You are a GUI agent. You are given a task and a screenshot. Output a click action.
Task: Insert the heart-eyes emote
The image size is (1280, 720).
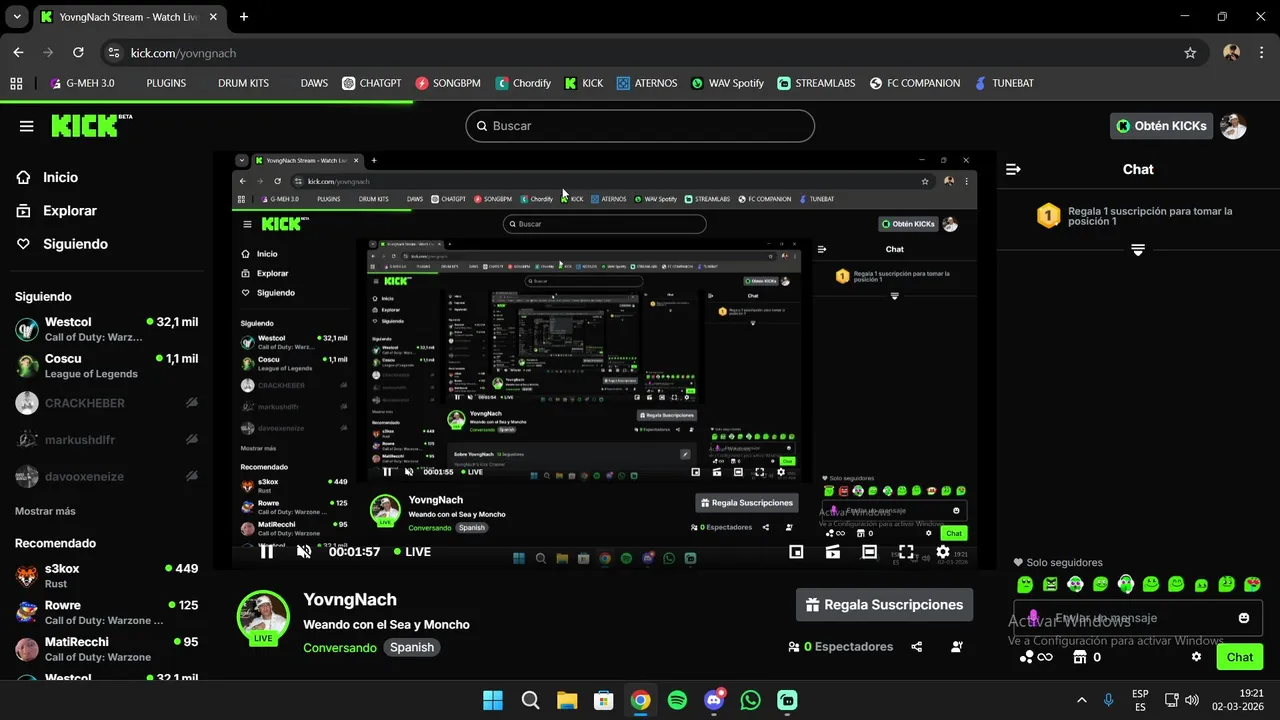tap(1252, 584)
